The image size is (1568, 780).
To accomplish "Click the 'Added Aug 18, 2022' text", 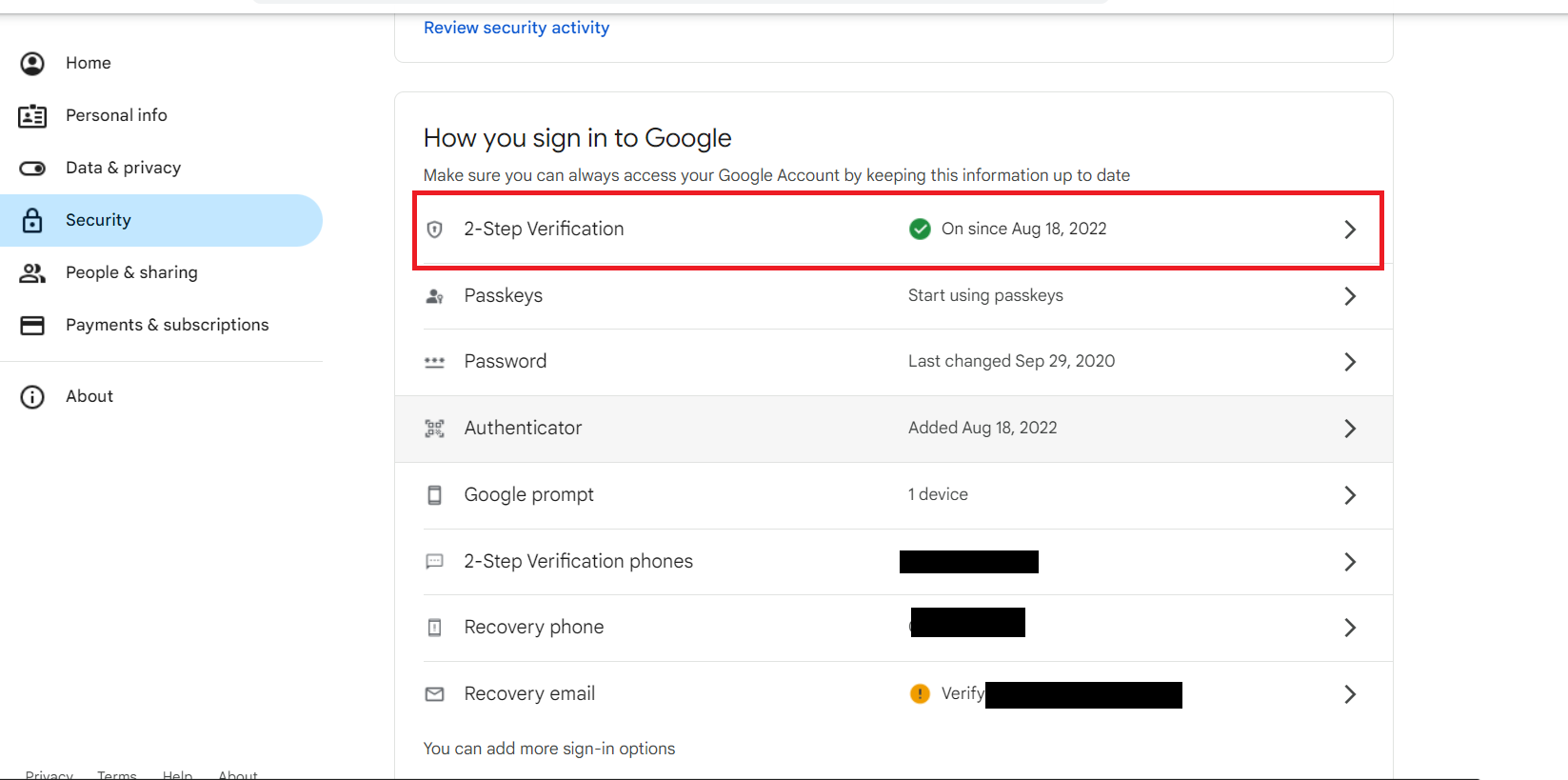I will pos(982,428).
